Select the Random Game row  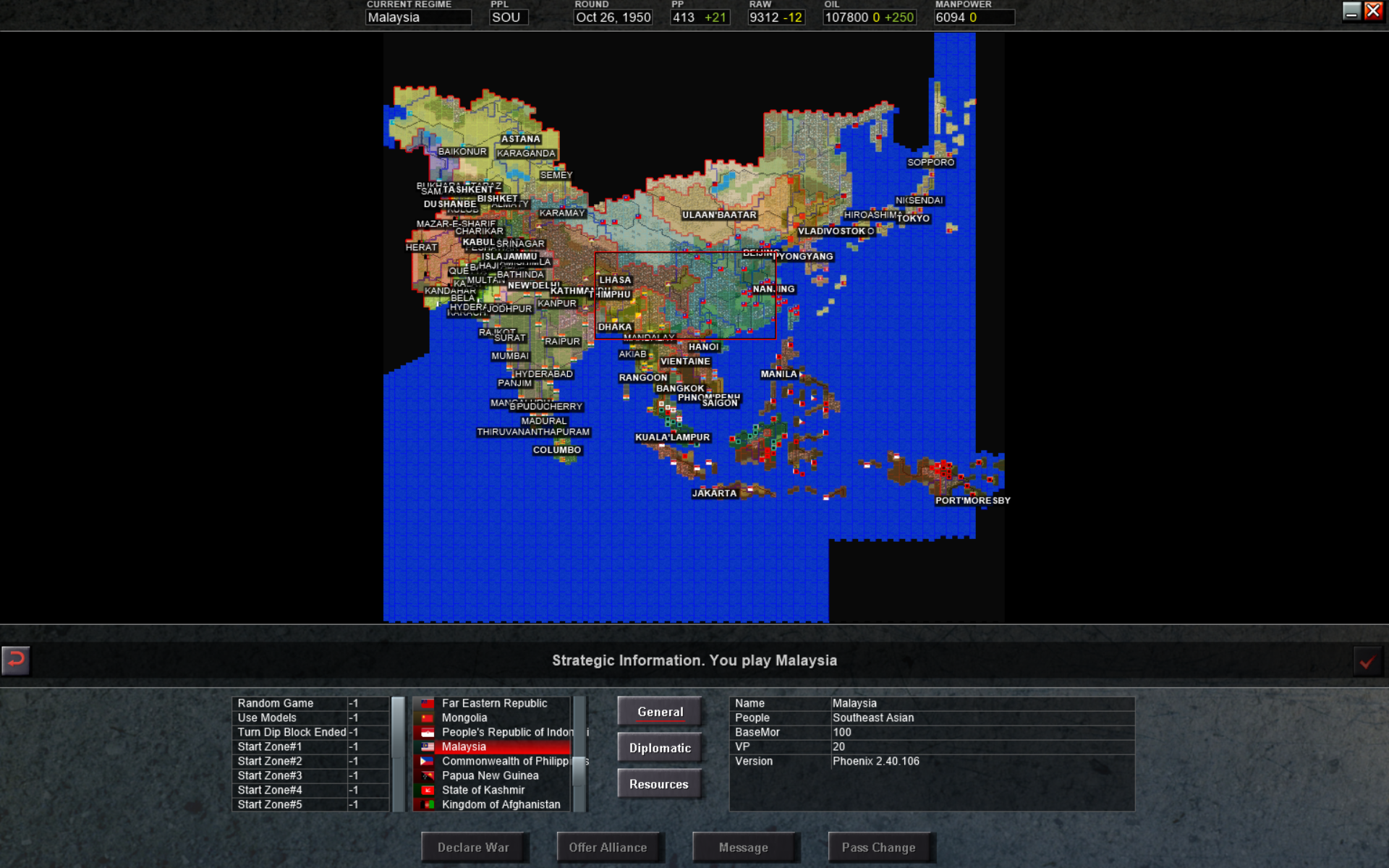pyautogui.click(x=311, y=703)
